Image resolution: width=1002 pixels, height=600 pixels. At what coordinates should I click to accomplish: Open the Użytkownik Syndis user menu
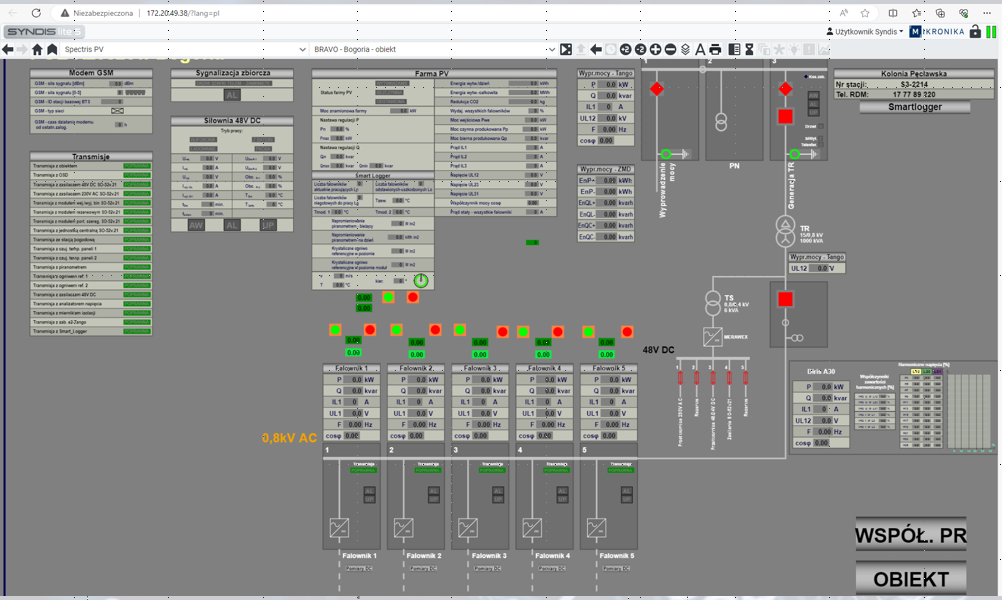pos(865,31)
